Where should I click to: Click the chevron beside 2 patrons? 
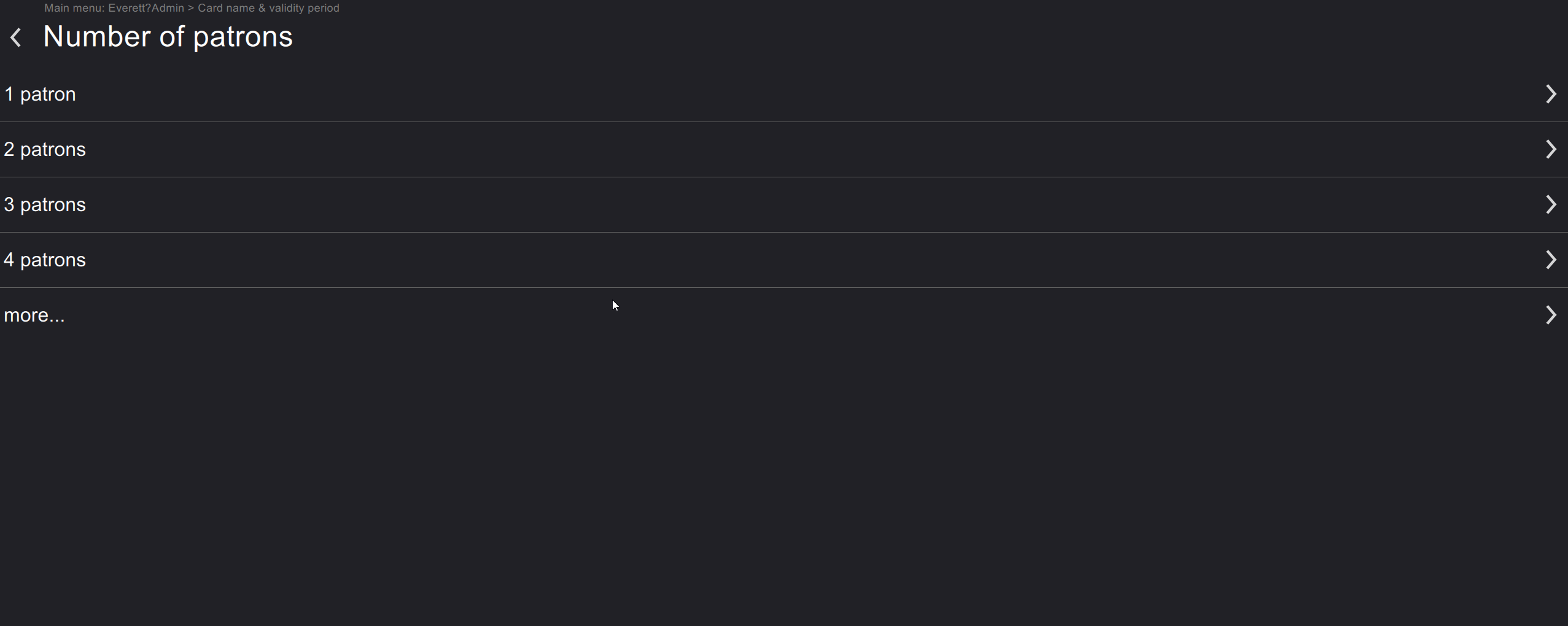1551,149
